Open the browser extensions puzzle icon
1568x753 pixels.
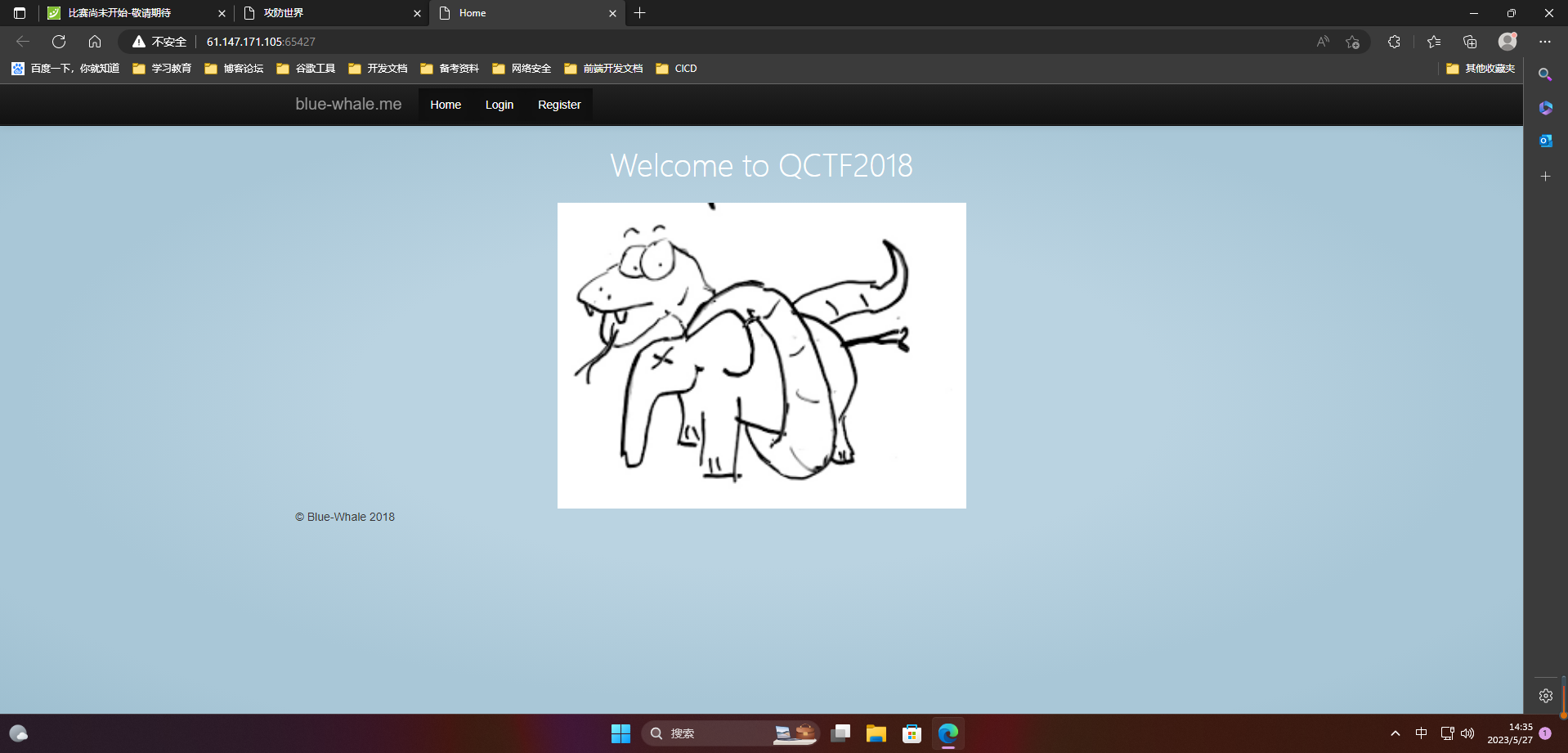(1394, 42)
